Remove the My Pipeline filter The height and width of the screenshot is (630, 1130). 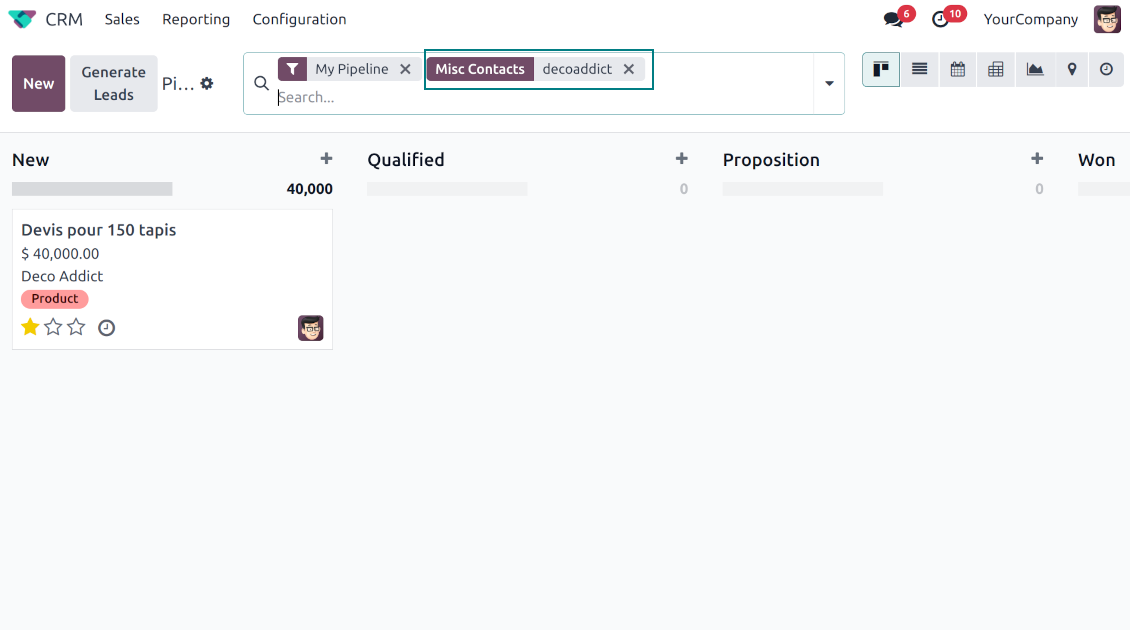[x=405, y=69]
